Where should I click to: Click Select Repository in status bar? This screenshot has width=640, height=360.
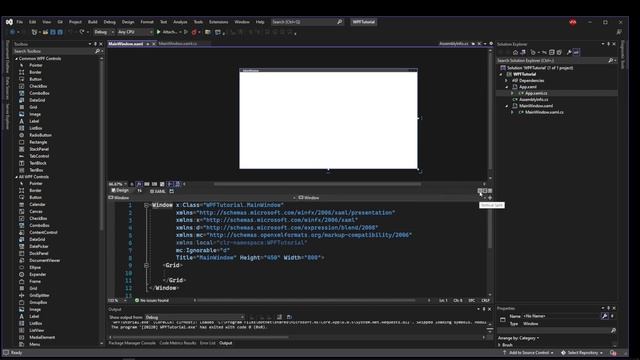(x=583, y=353)
